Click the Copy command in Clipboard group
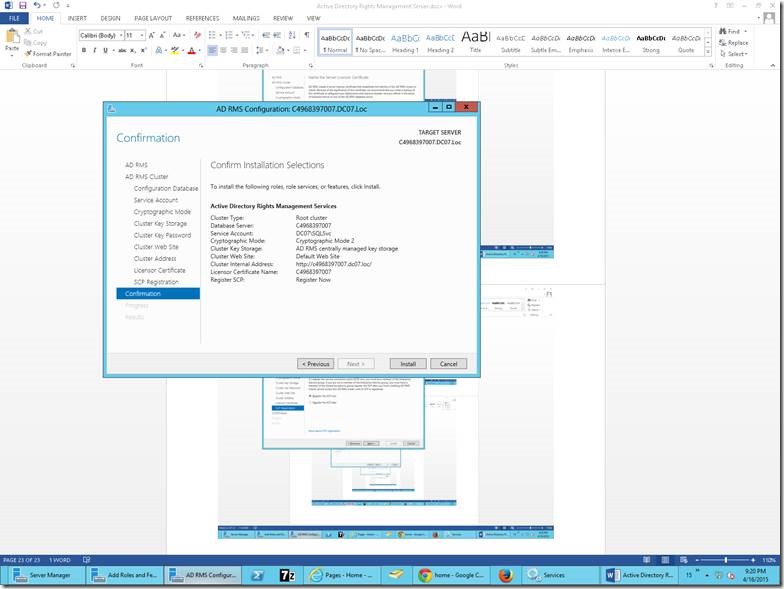The width and height of the screenshot is (784, 589). coord(36,42)
